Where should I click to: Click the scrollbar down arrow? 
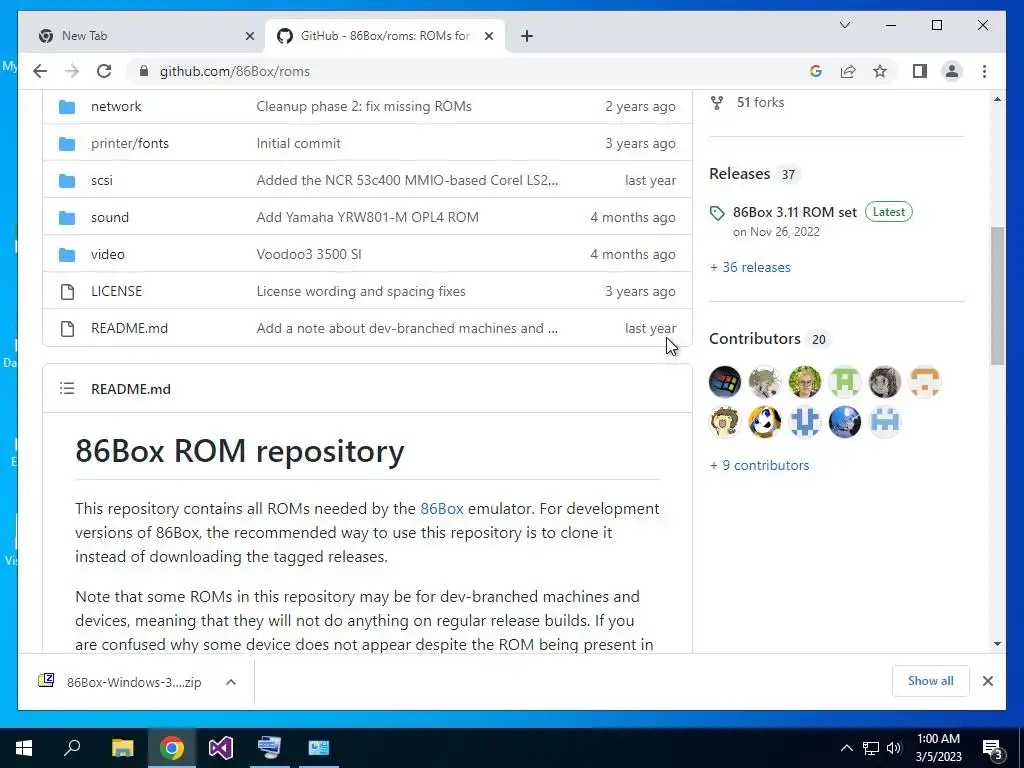tap(997, 644)
